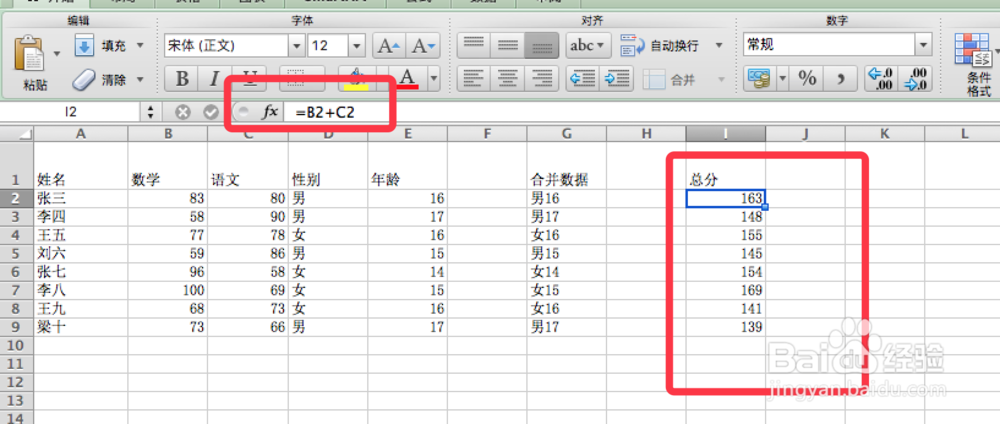Image resolution: width=1000 pixels, height=424 pixels.
Task: Click the Fill (填充) down-arrow icon
Action: click(84, 45)
